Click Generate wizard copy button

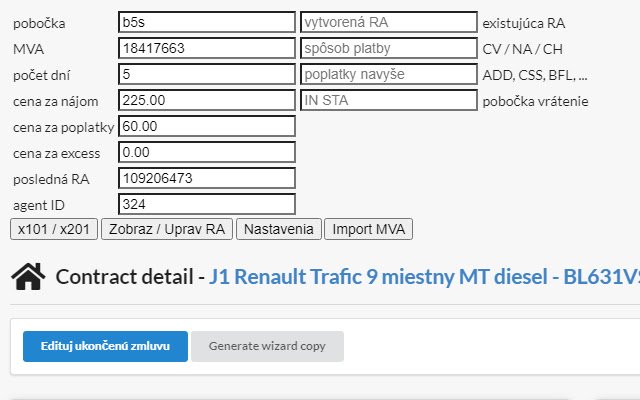tap(267, 346)
